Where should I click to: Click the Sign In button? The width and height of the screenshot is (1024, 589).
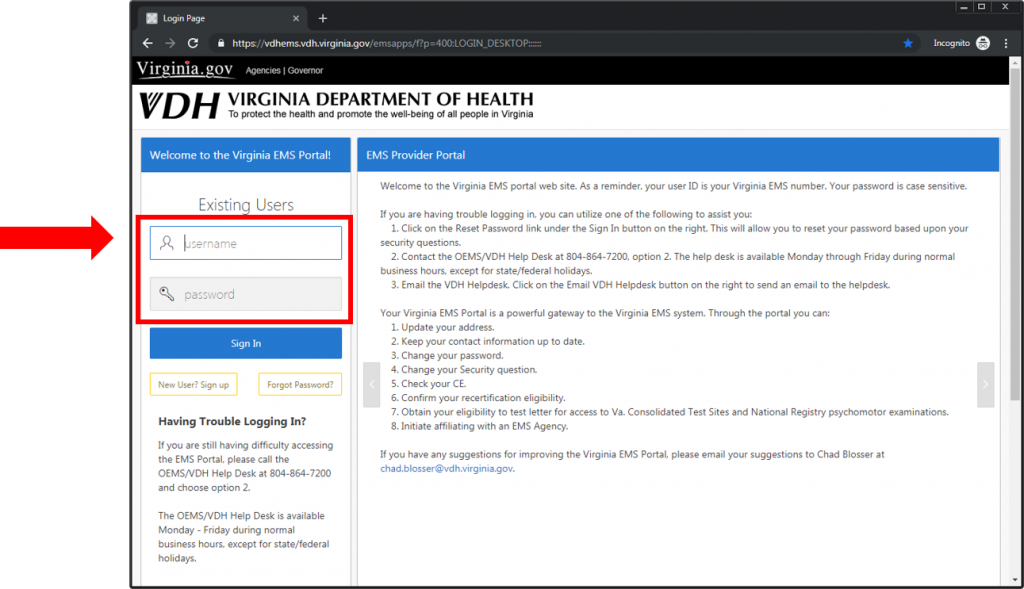(245, 343)
